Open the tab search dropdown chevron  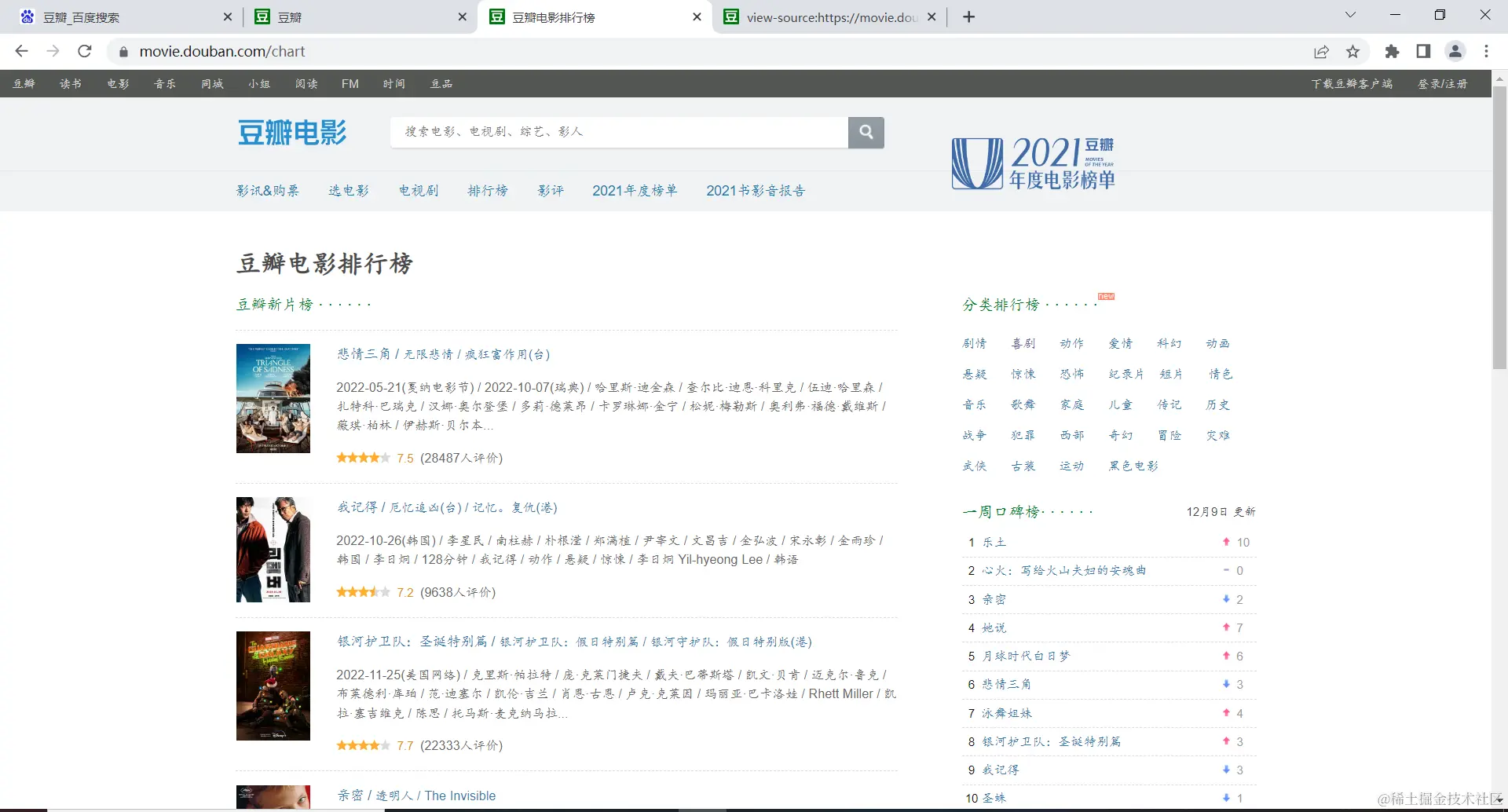click(x=1350, y=15)
